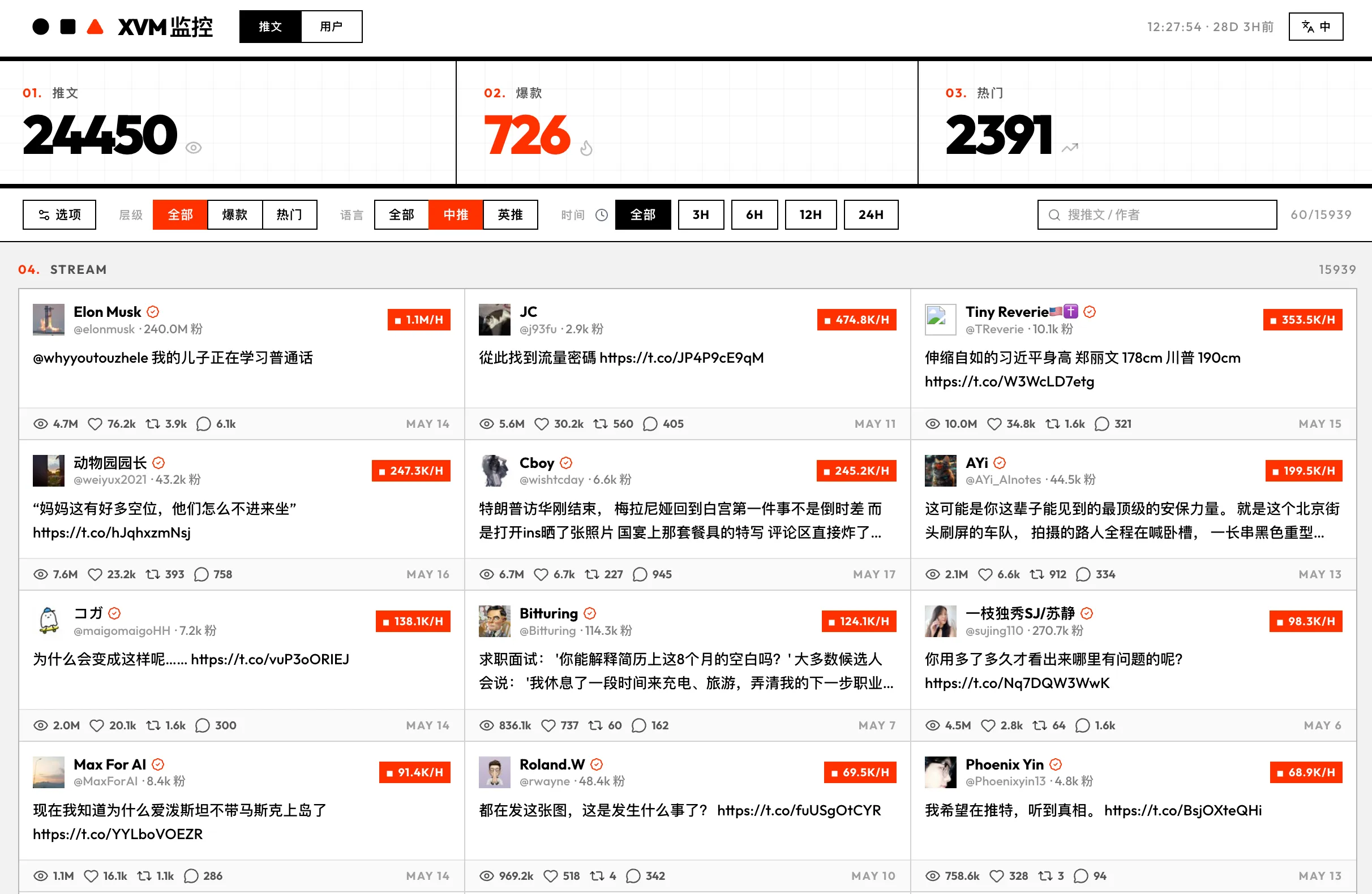The height and width of the screenshot is (894, 1372).
Task: Click Tiny Reverie's verified badge
Action: pyautogui.click(x=1090, y=312)
